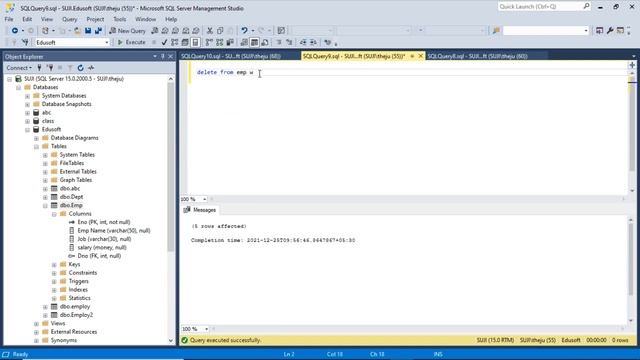Click the New Query toolbar button

[x=127, y=31]
